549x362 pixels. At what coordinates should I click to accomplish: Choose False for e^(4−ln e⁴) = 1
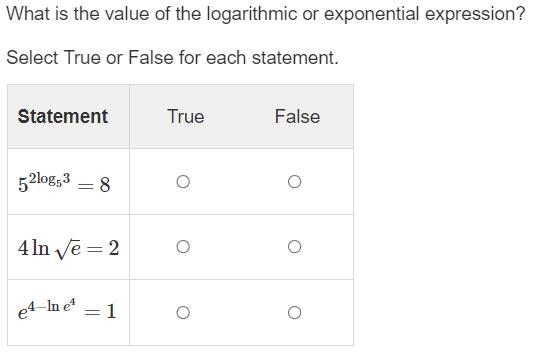pyautogui.click(x=294, y=312)
